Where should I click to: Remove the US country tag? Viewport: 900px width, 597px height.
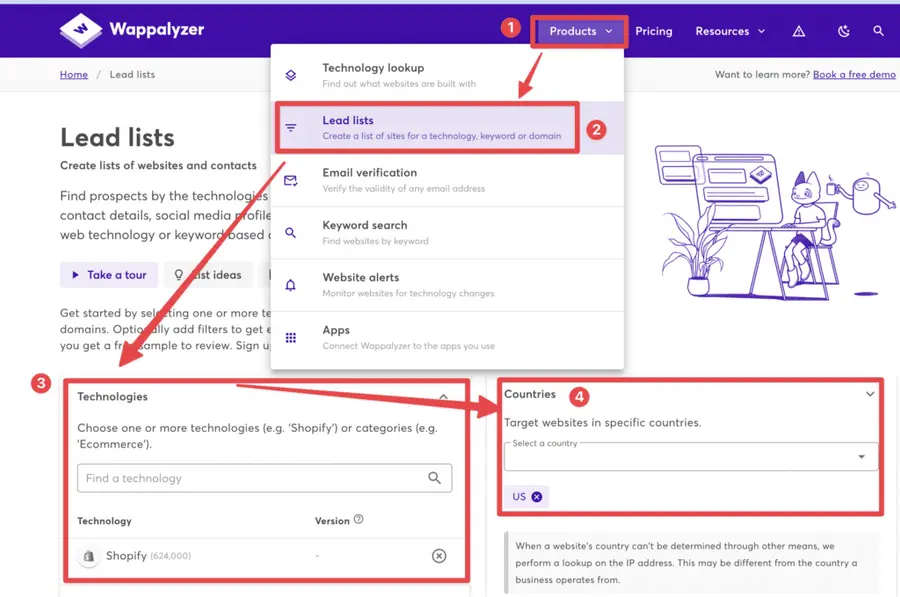(539, 496)
